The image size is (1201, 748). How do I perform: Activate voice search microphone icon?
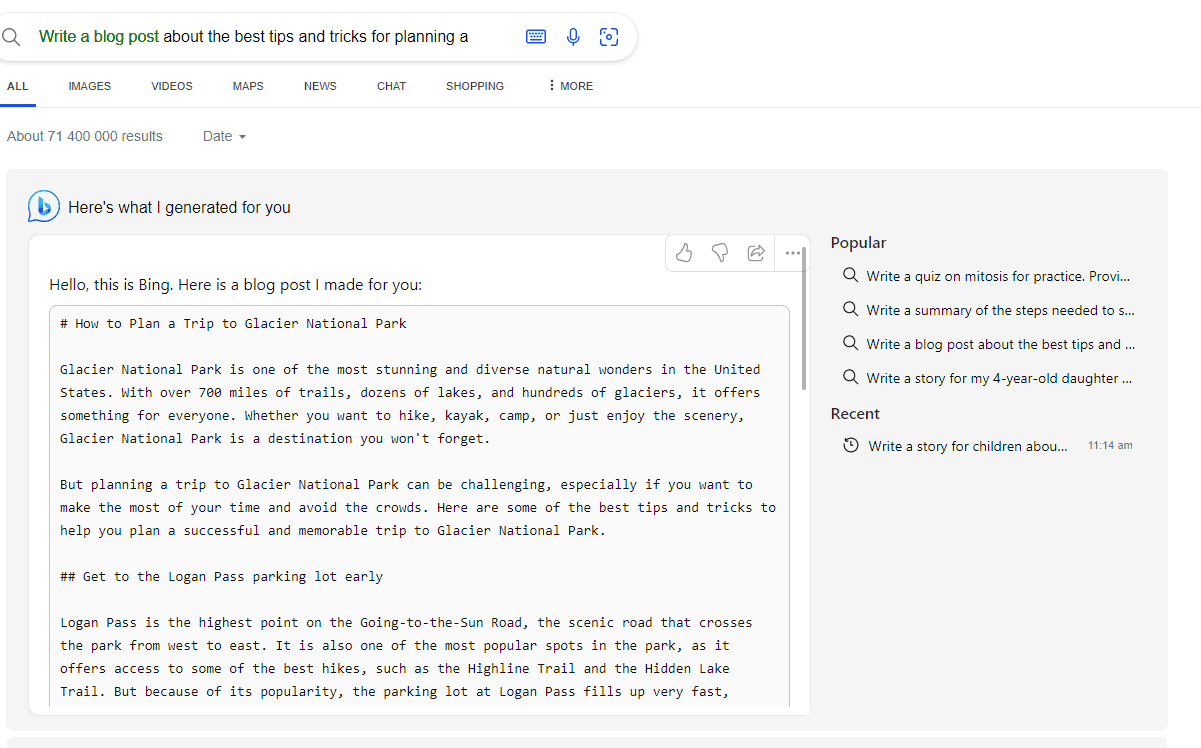573,37
